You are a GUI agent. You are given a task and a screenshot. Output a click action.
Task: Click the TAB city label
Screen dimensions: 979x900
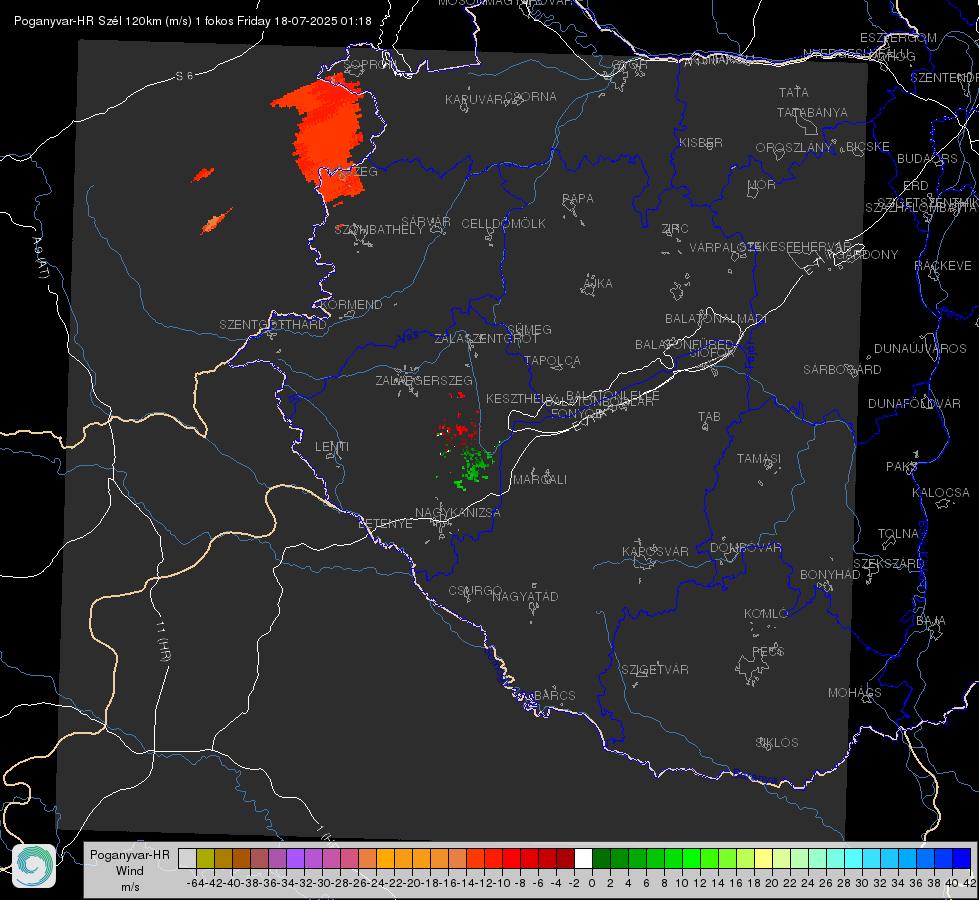click(709, 417)
